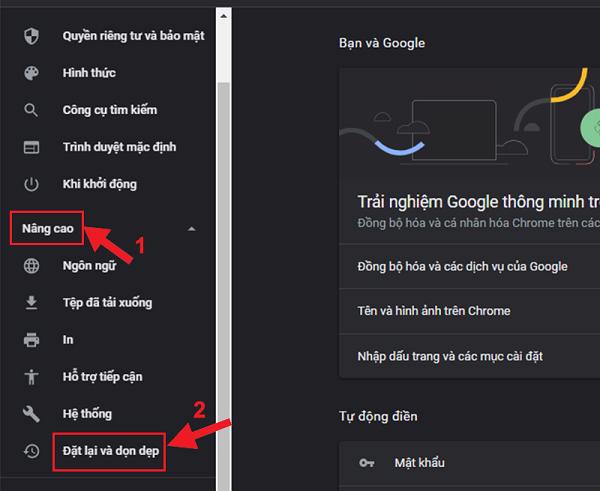Click the shield icon for Quyền riêng tư

tap(32, 36)
